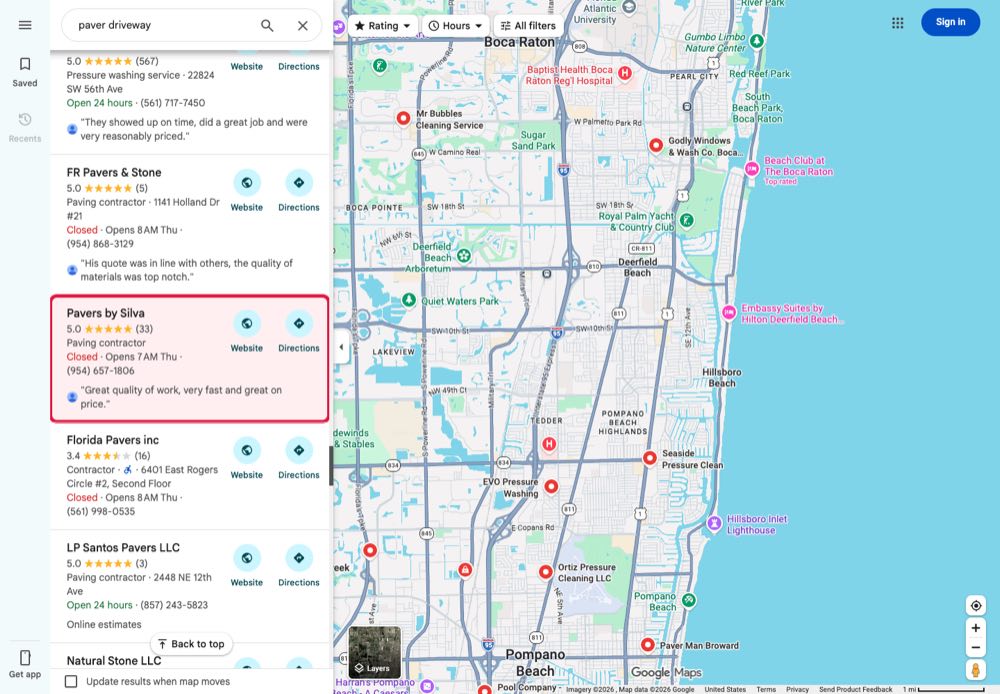Open the Natural Stone LLC listing title
This screenshot has height=694, width=1000.
tap(114, 661)
